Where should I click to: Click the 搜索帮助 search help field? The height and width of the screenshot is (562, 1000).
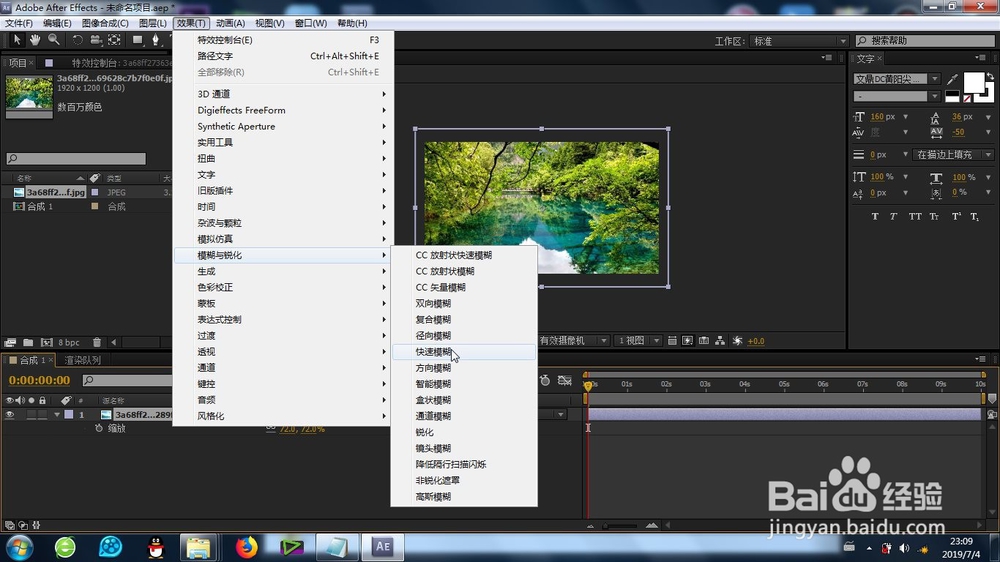coord(925,41)
